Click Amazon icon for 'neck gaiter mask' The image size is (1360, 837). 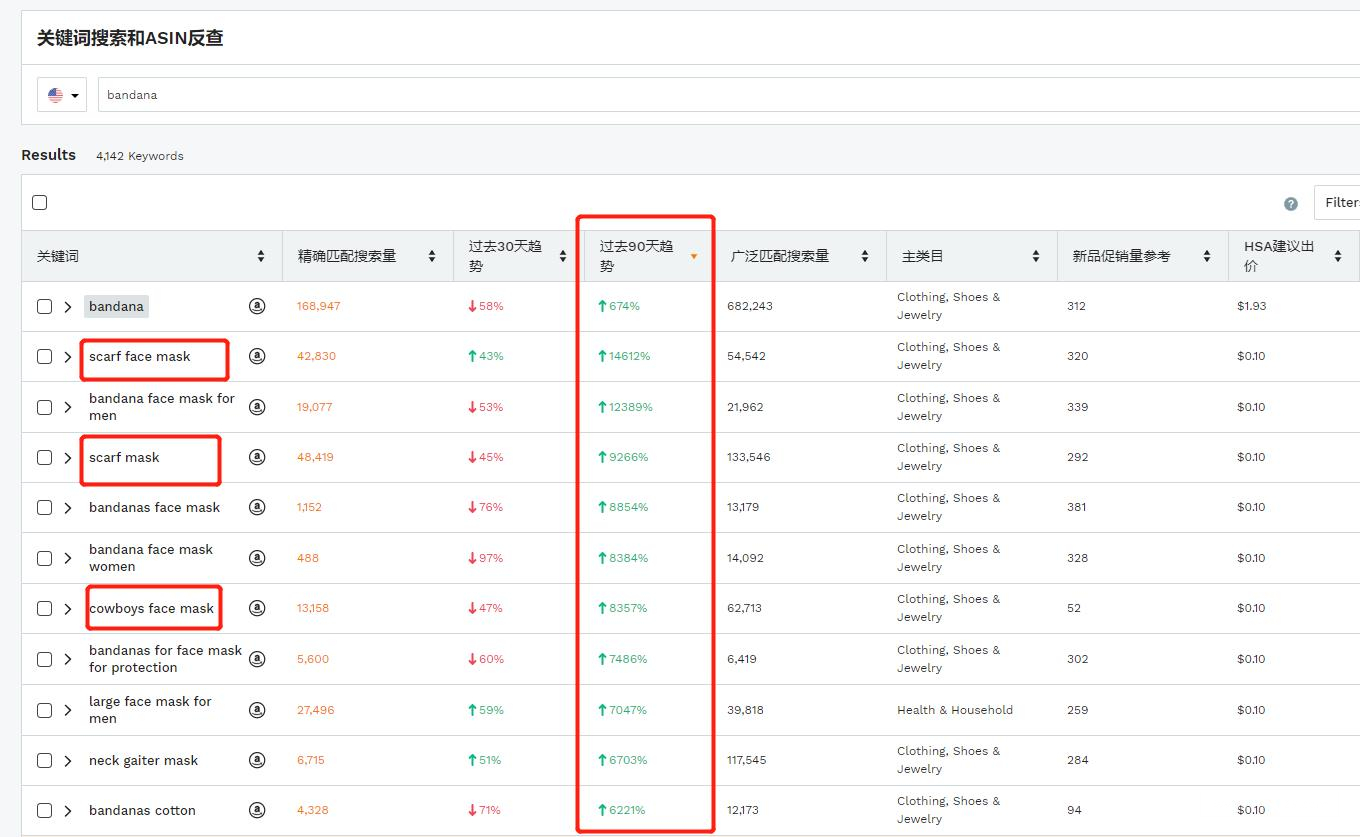[x=257, y=760]
